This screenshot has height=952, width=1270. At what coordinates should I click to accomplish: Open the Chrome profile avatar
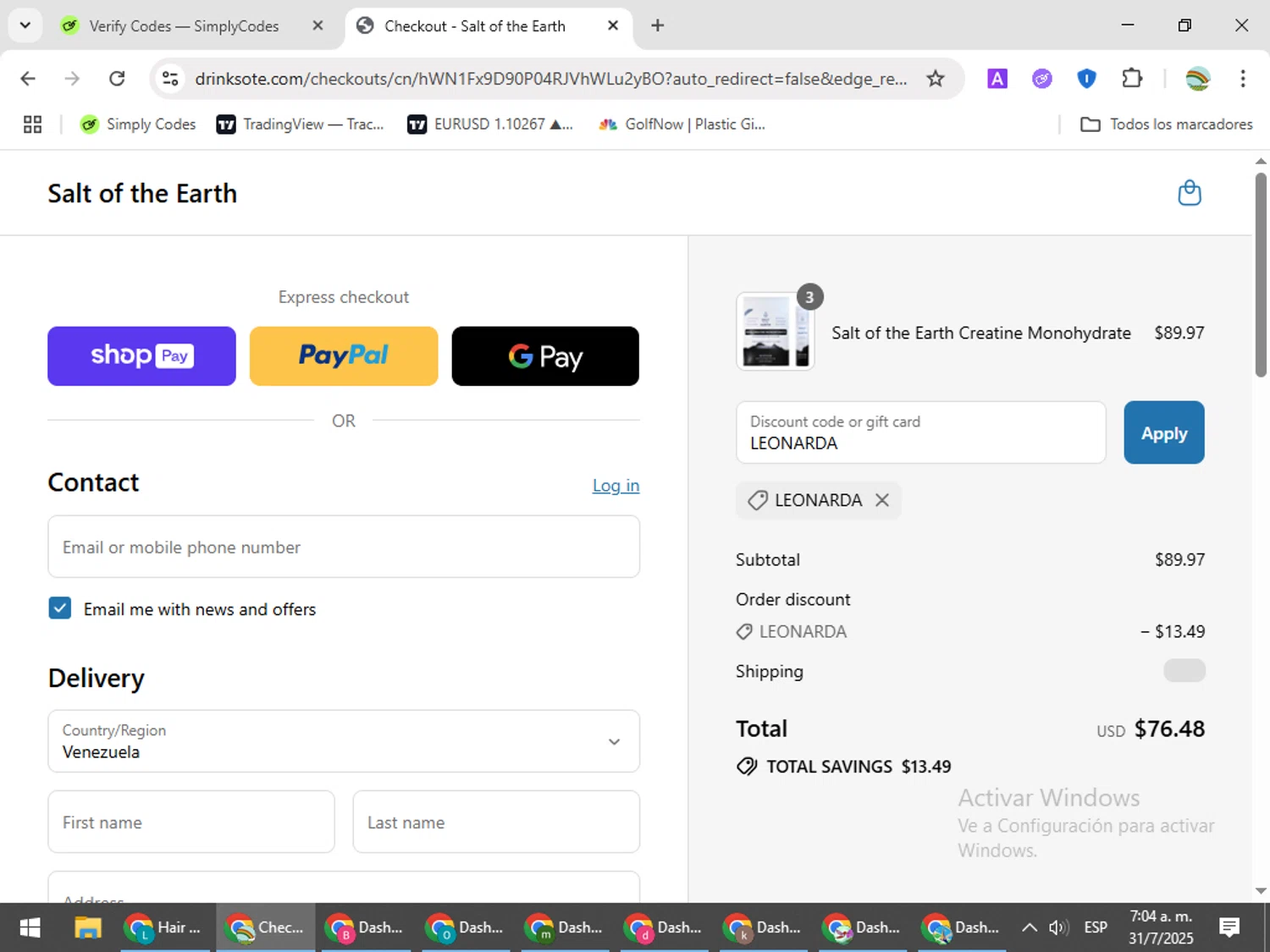click(1198, 79)
